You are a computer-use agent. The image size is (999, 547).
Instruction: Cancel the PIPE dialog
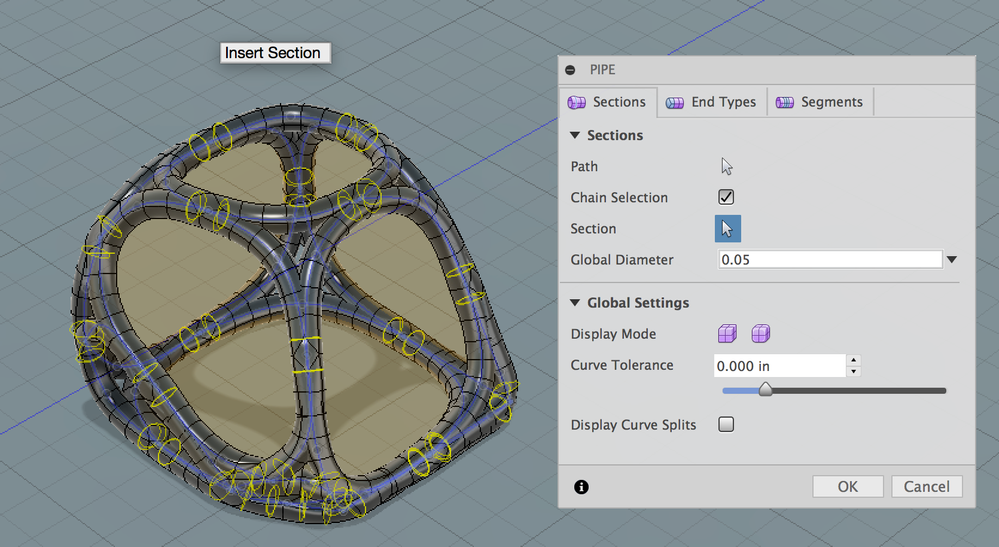(x=926, y=487)
